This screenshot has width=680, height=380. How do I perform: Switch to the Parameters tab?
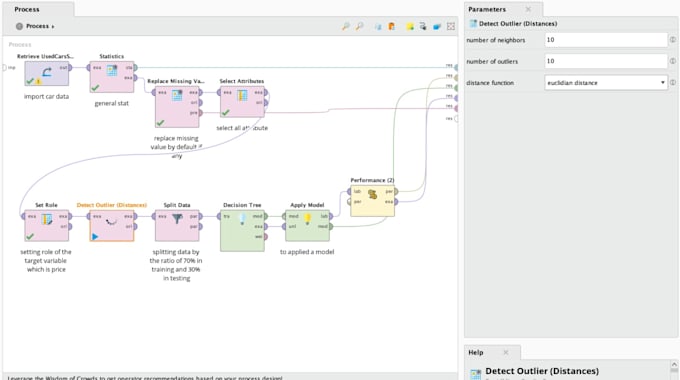(x=487, y=9)
